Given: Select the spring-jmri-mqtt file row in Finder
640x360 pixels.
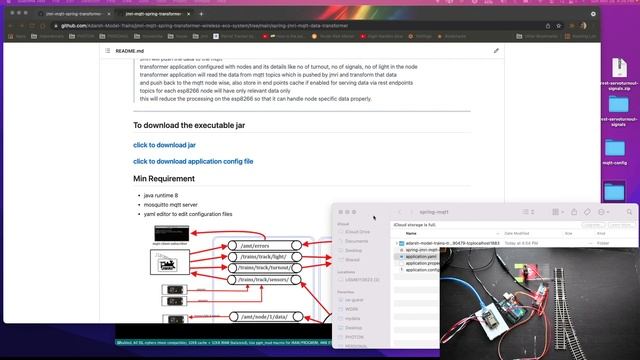Looking at the screenshot, I should pyautogui.click(x=417, y=250).
